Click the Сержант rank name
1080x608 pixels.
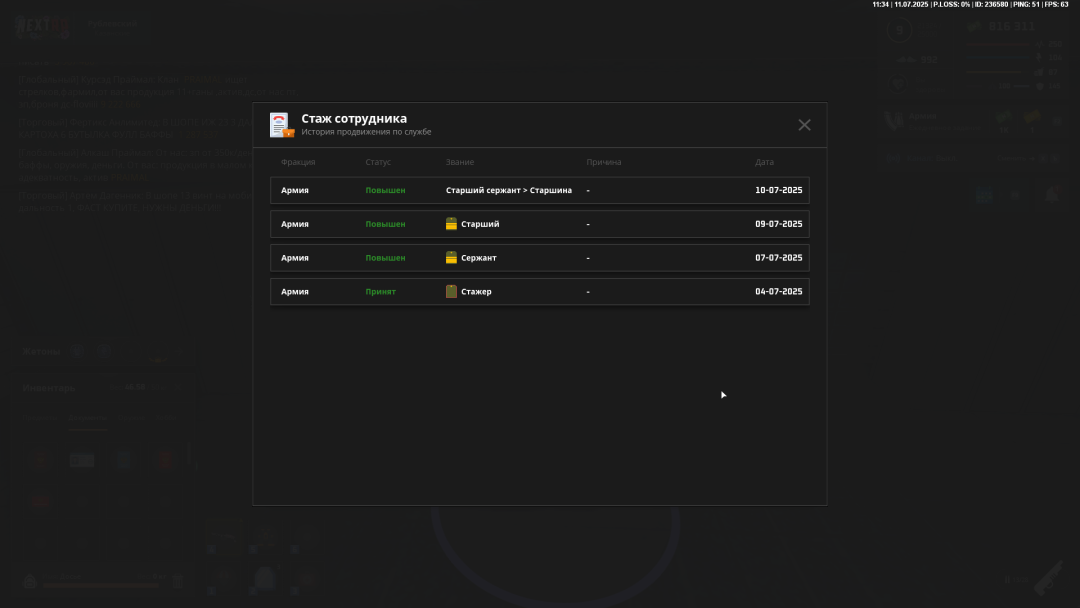pyautogui.click(x=479, y=258)
